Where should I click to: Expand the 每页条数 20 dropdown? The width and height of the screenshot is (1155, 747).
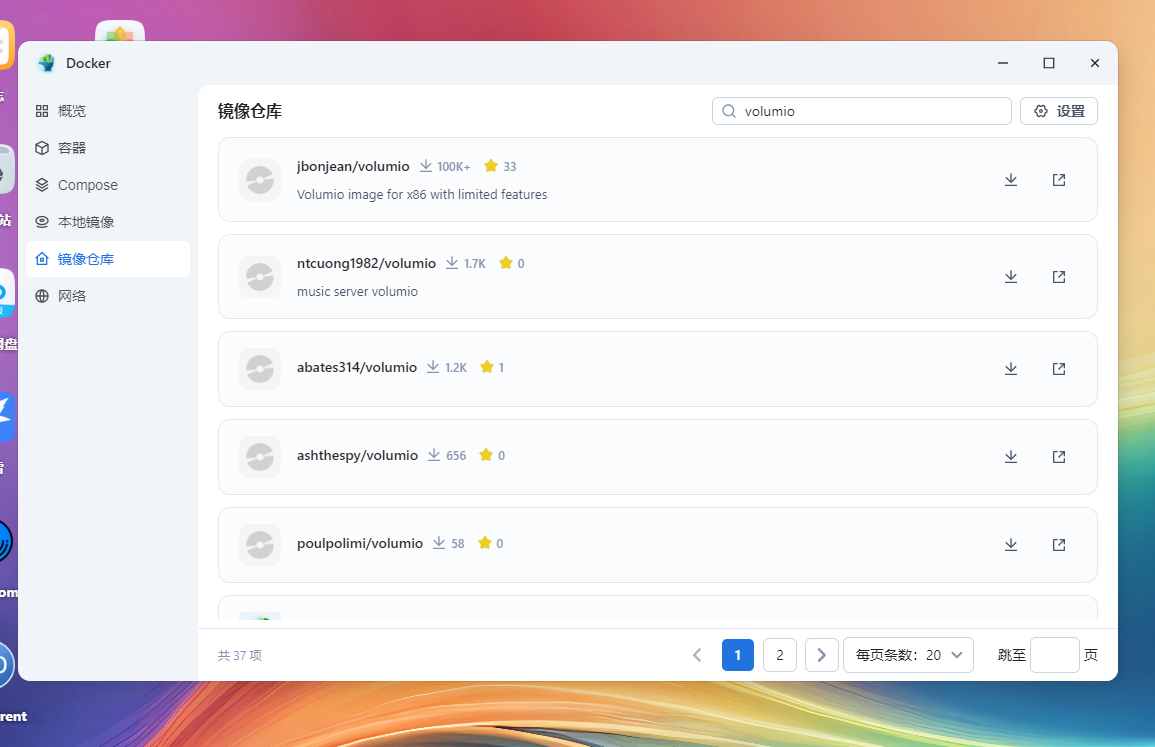click(x=908, y=655)
